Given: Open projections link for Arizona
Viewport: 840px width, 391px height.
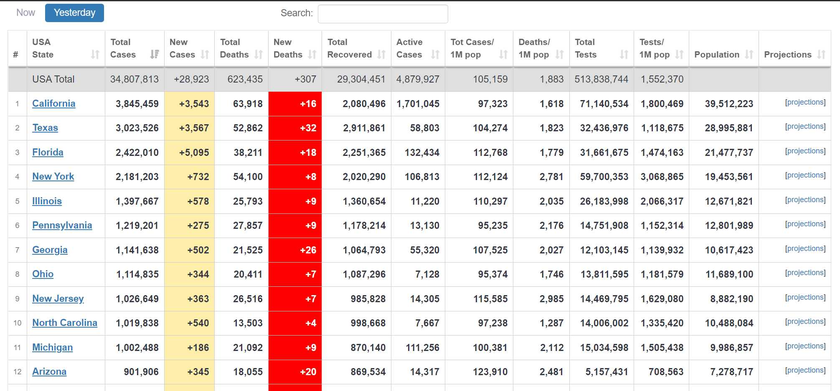Looking at the screenshot, I should (805, 371).
